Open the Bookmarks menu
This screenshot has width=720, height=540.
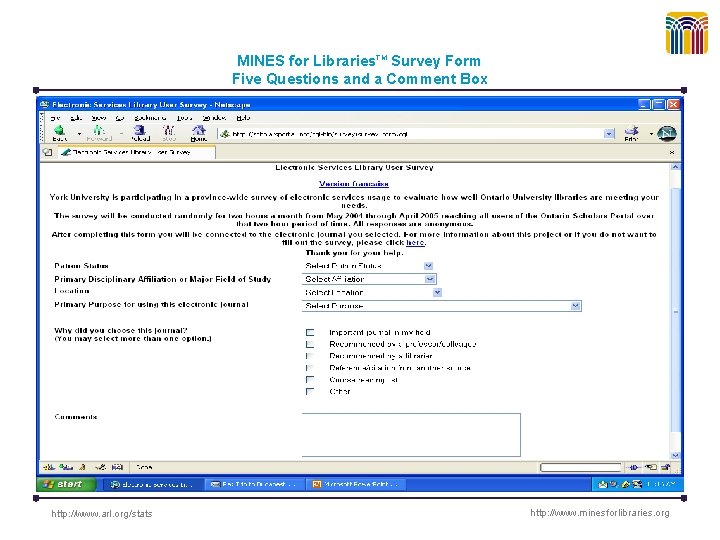pyautogui.click(x=150, y=118)
